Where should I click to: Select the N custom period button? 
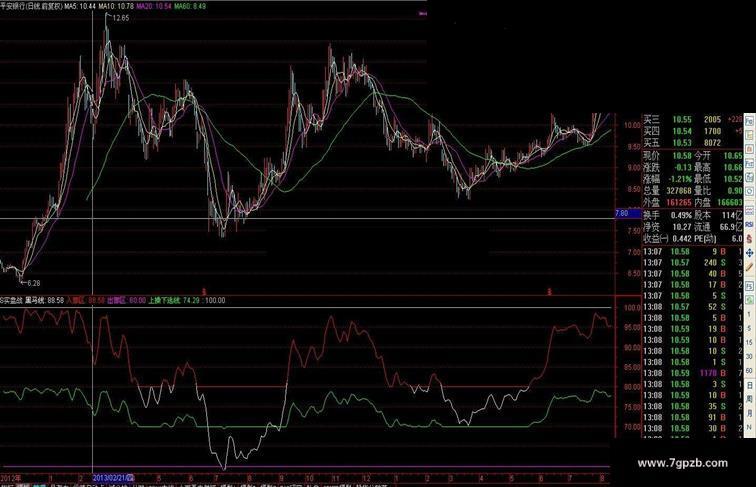click(x=749, y=426)
